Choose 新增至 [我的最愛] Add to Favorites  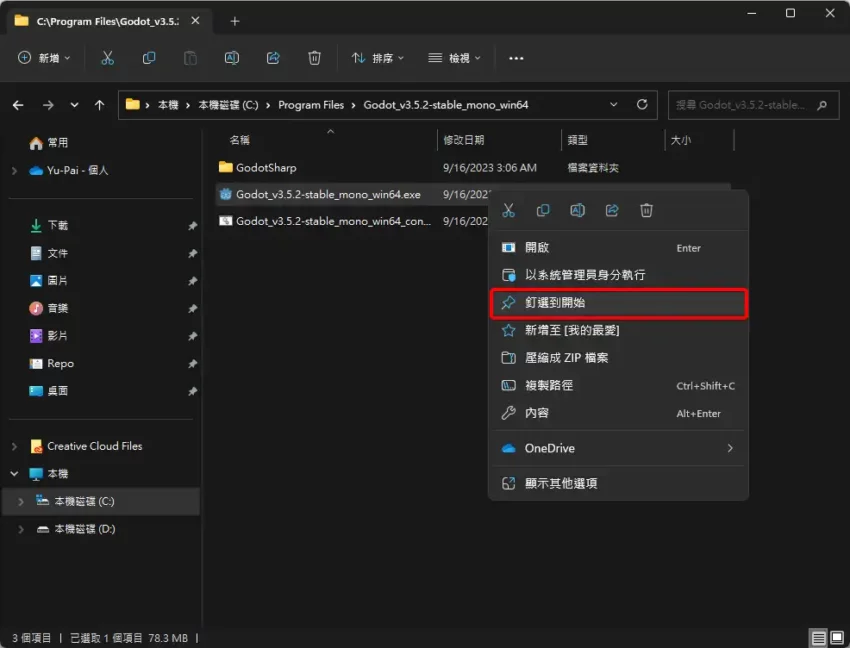[x=619, y=330]
